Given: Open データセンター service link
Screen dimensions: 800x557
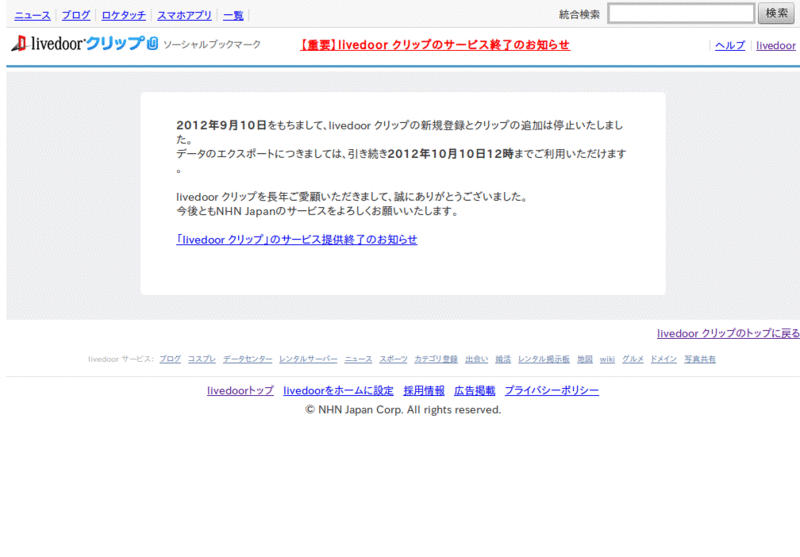Looking at the screenshot, I should click(x=247, y=359).
